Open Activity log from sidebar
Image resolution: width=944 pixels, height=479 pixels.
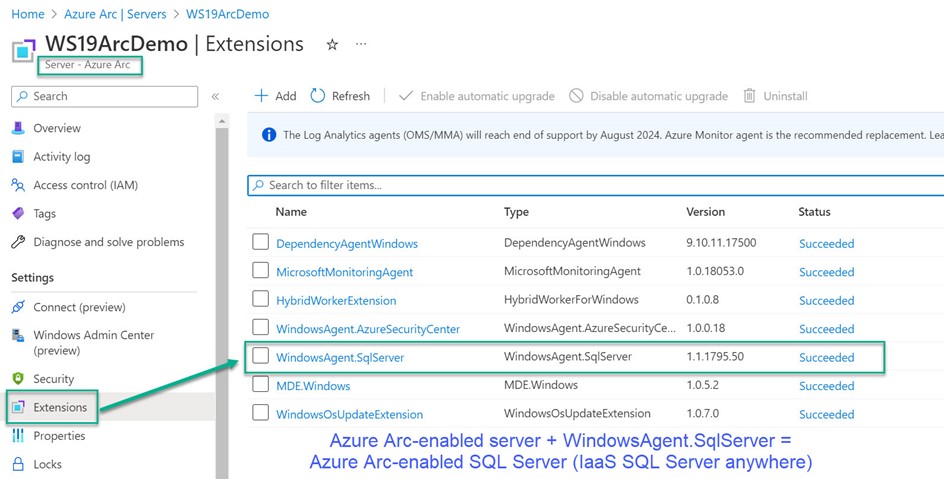point(61,157)
